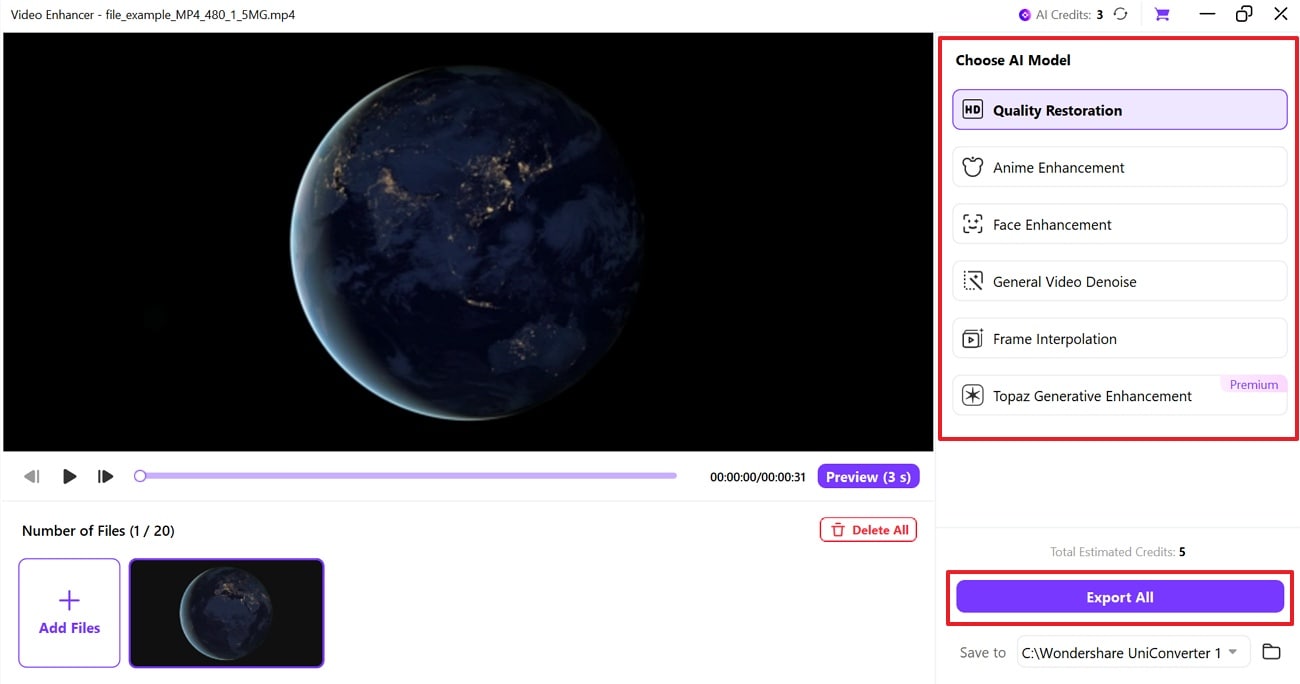Open the Save to location dropdown
1300x684 pixels.
[1230, 651]
